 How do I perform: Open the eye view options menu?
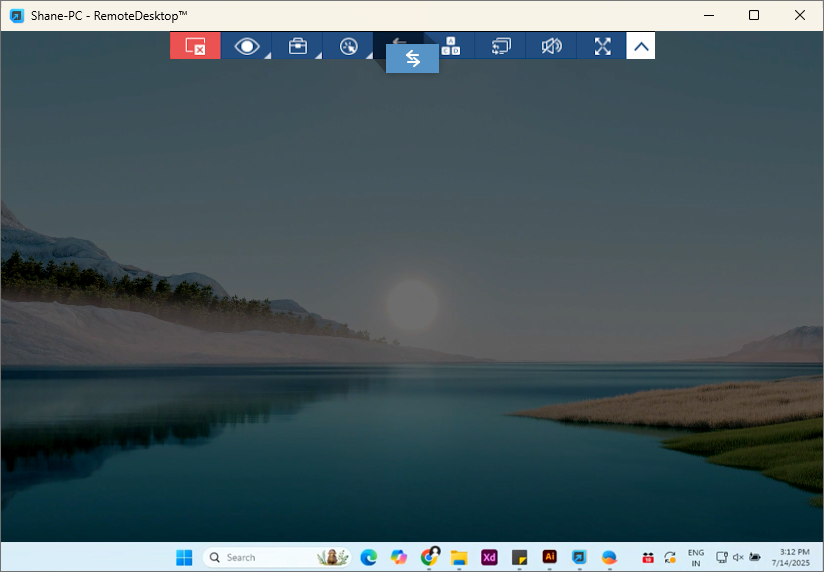tap(247, 46)
